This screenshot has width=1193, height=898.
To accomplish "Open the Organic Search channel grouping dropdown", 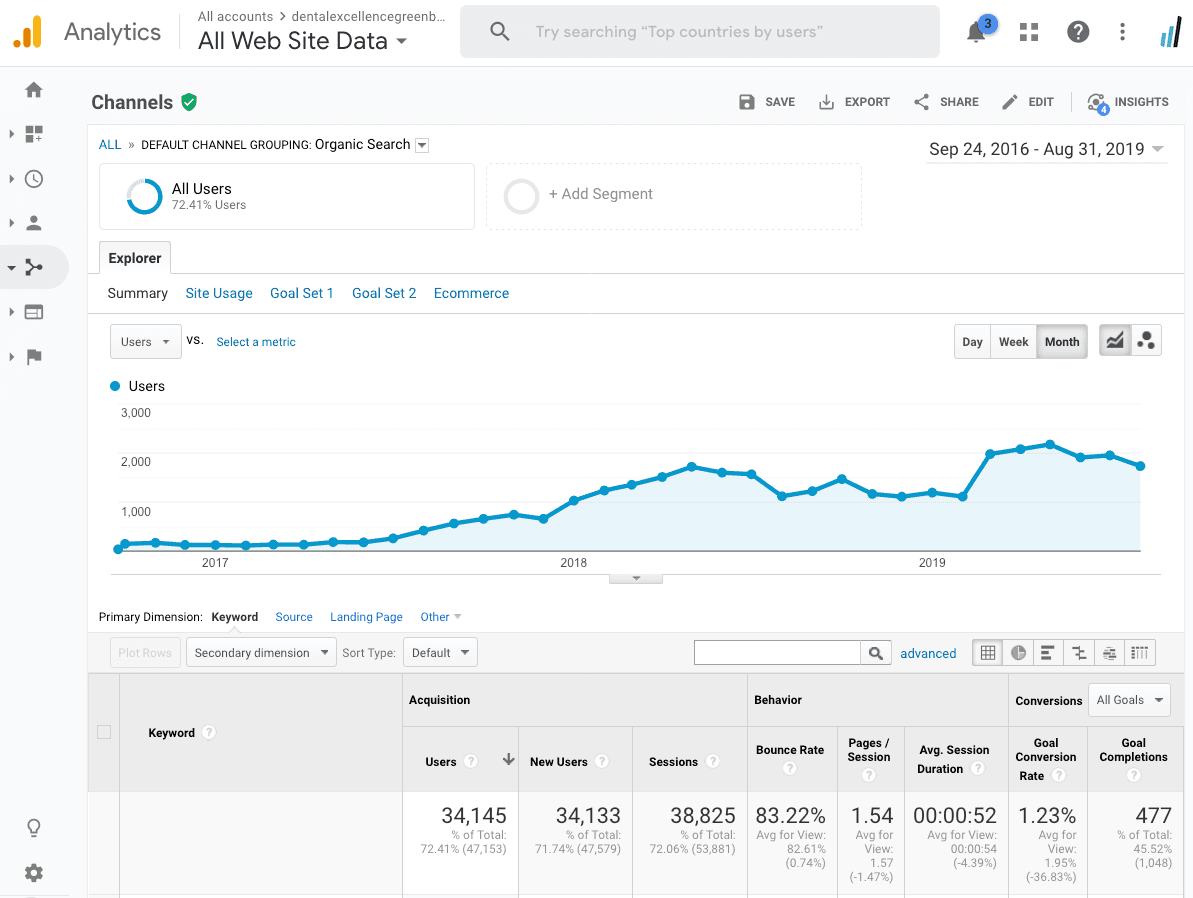I will tap(422, 144).
